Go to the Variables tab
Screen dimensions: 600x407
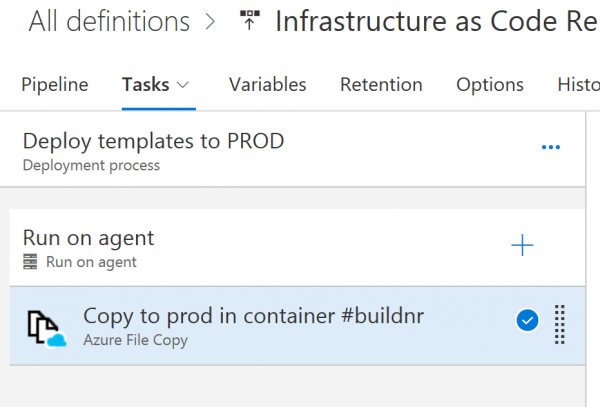267,85
